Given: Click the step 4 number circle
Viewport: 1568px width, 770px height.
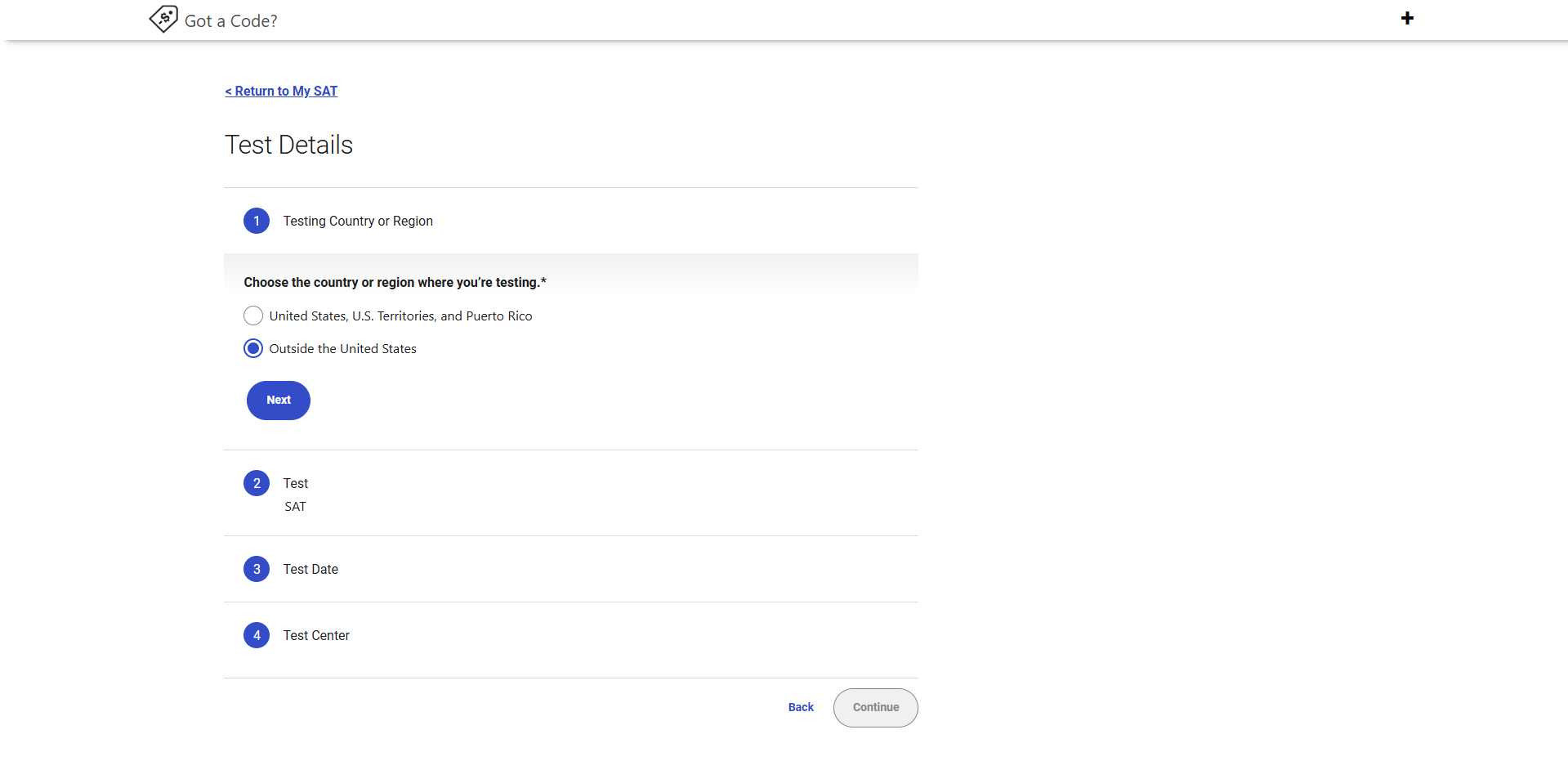Looking at the screenshot, I should pos(257,635).
